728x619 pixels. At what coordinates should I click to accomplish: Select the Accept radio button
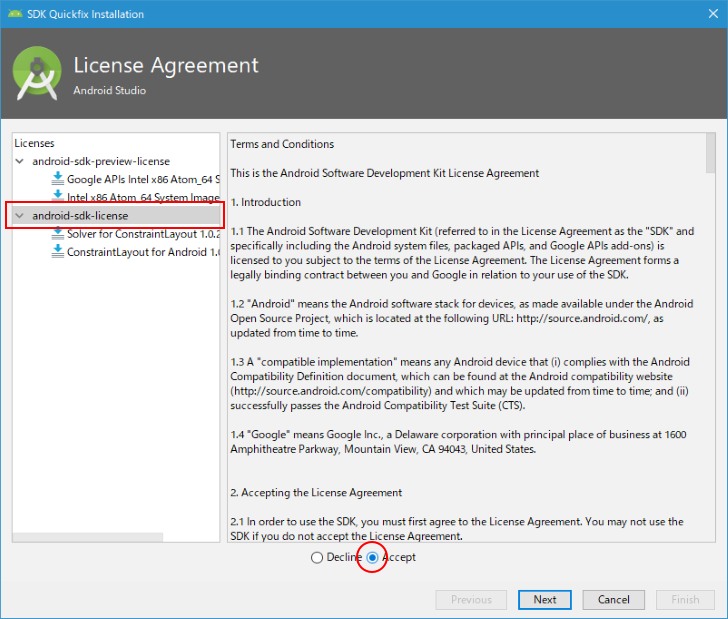point(372,557)
